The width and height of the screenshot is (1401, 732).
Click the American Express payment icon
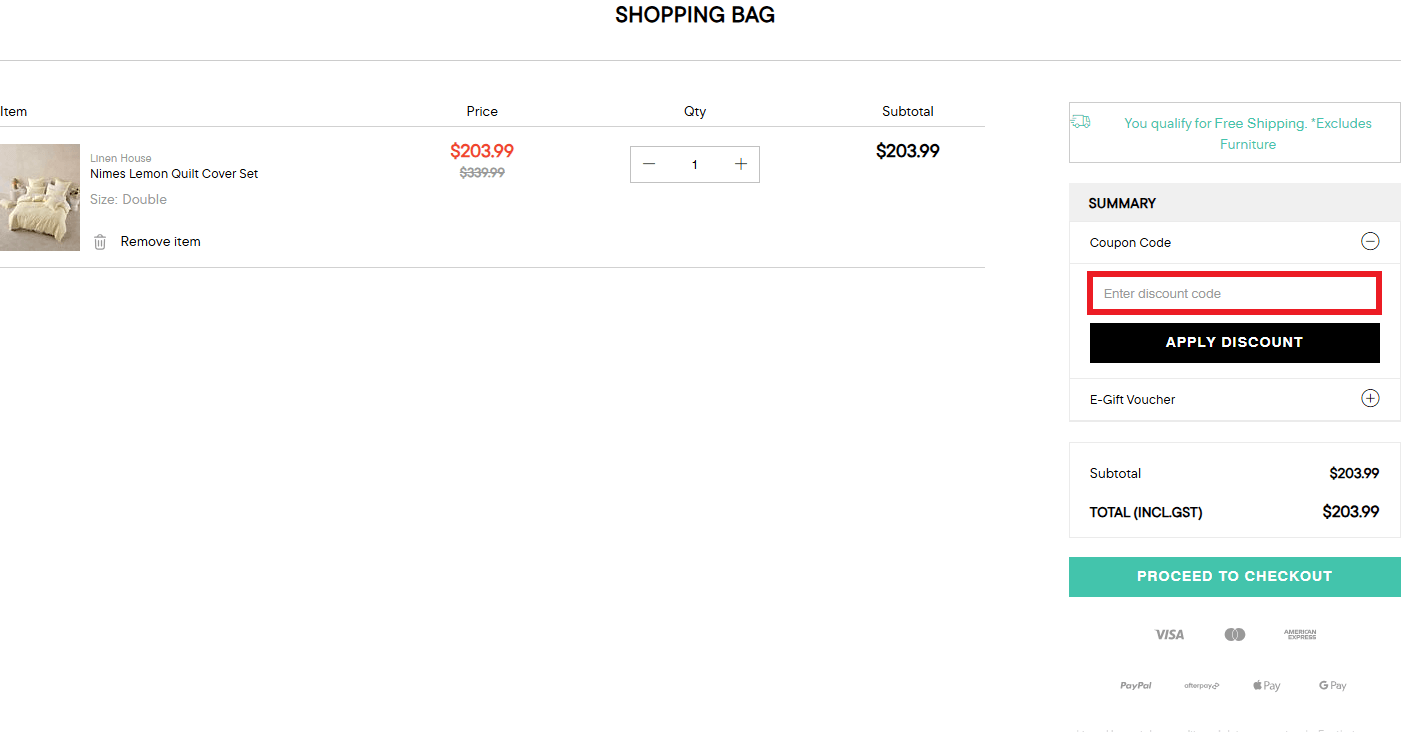click(x=1299, y=634)
